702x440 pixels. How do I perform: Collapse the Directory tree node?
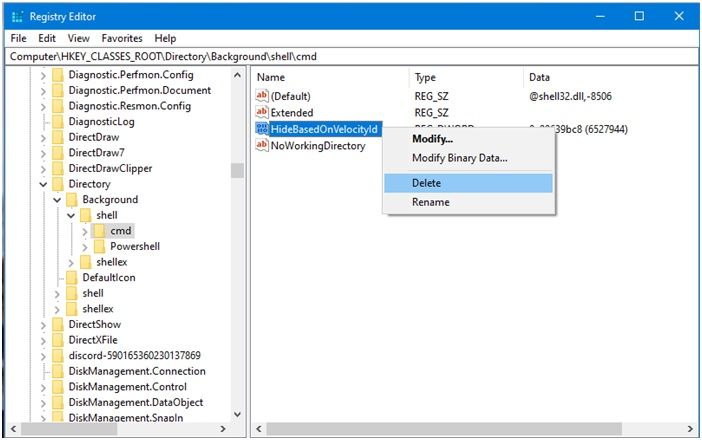click(x=43, y=184)
